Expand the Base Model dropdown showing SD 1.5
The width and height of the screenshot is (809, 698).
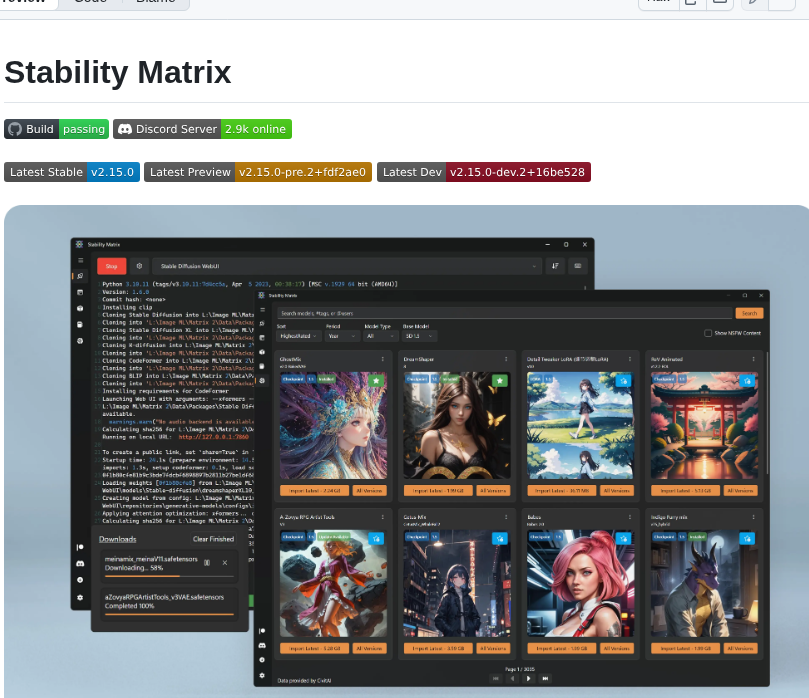(x=420, y=336)
